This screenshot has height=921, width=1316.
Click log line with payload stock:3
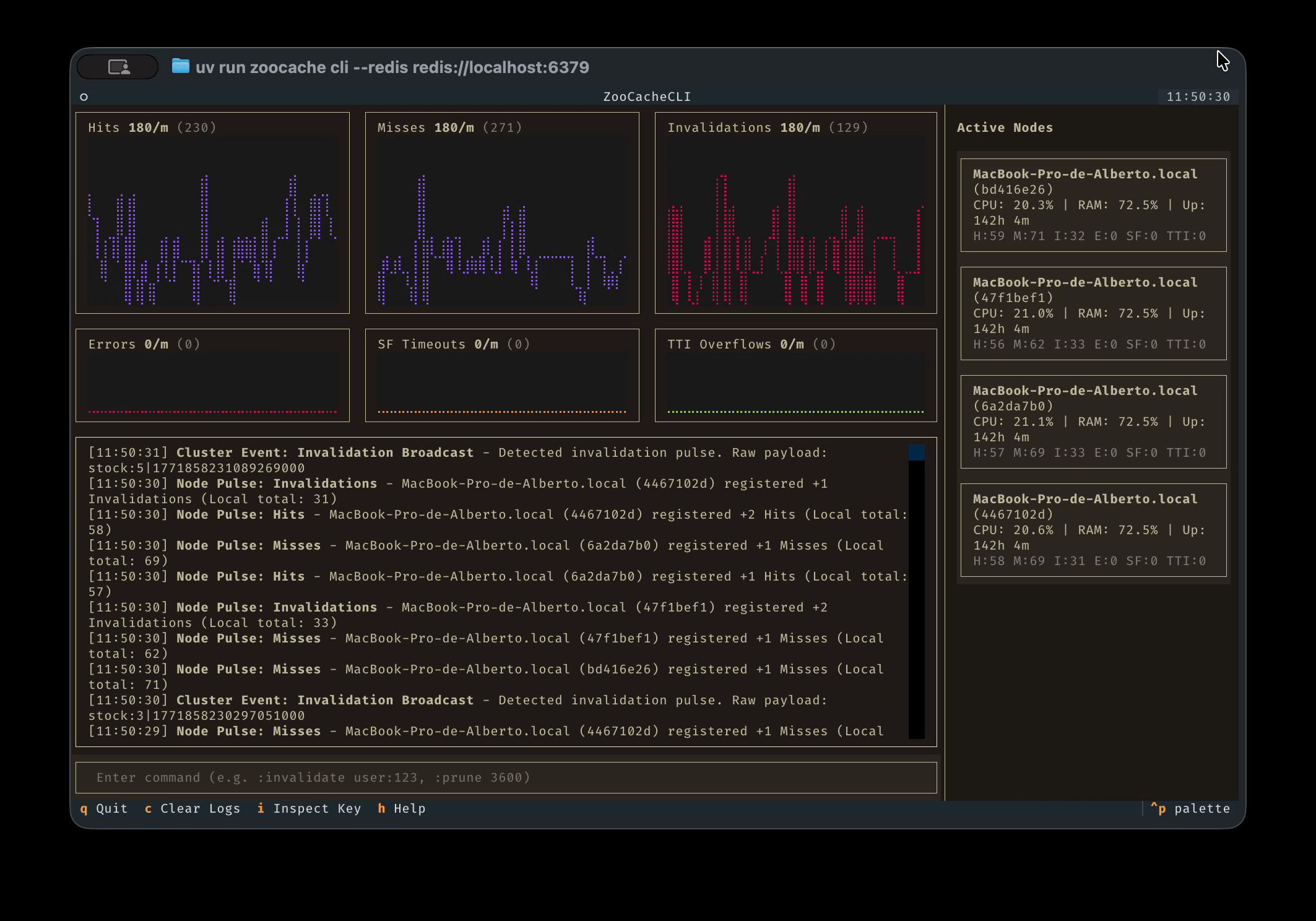pyautogui.click(x=457, y=707)
